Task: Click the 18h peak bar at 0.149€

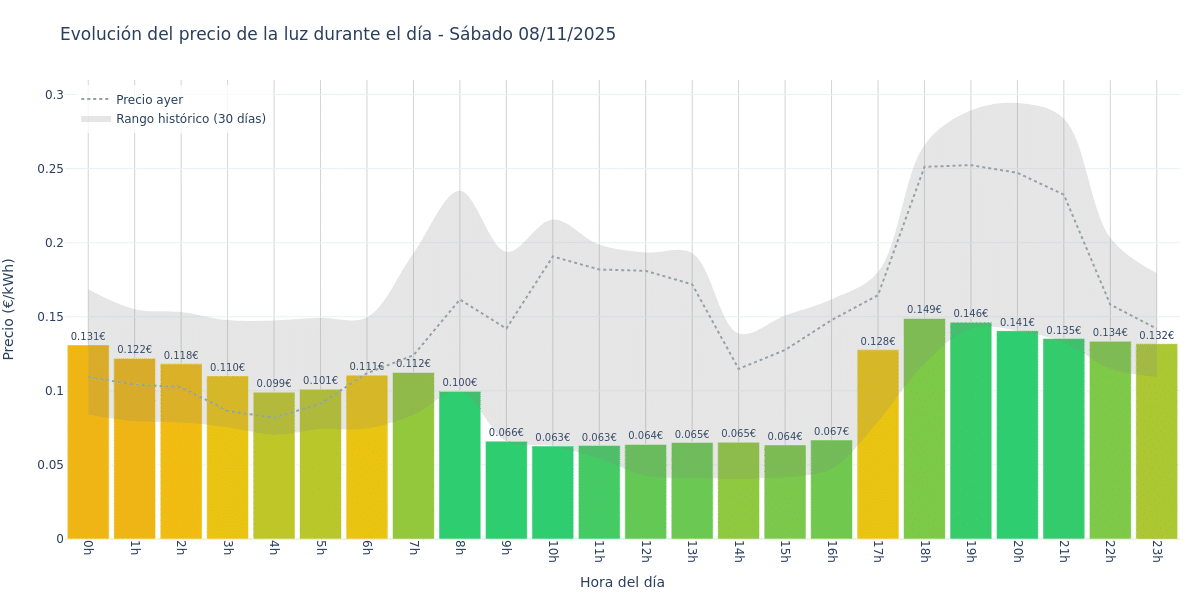Action: coord(924,429)
